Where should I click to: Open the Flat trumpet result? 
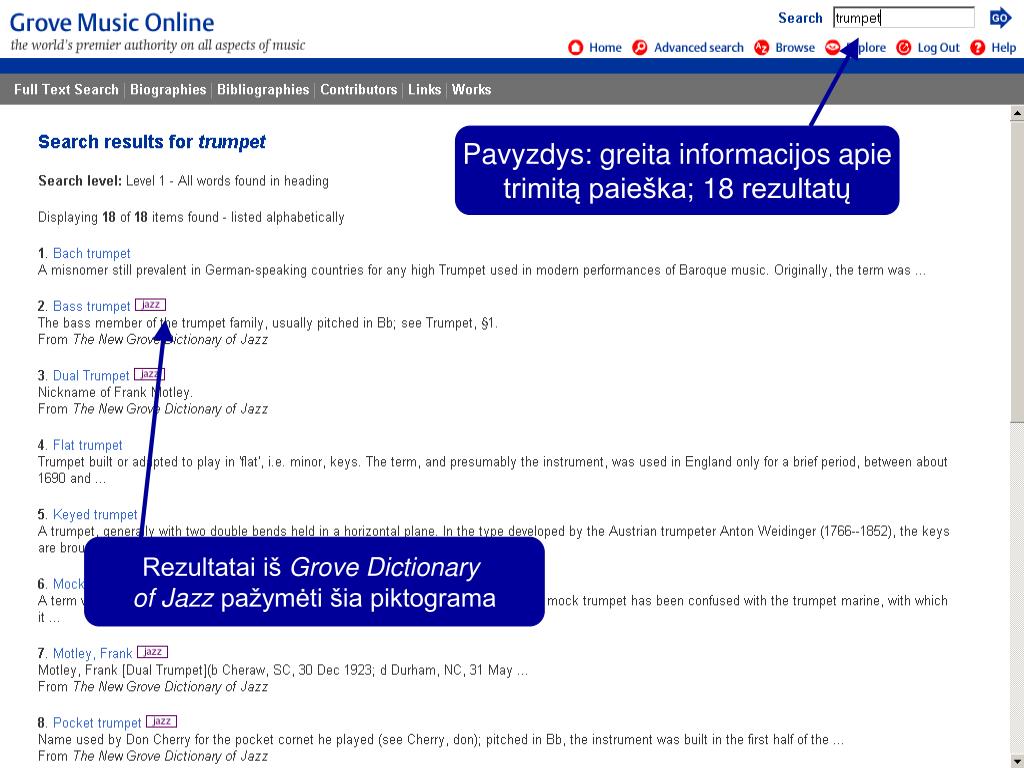click(x=88, y=445)
